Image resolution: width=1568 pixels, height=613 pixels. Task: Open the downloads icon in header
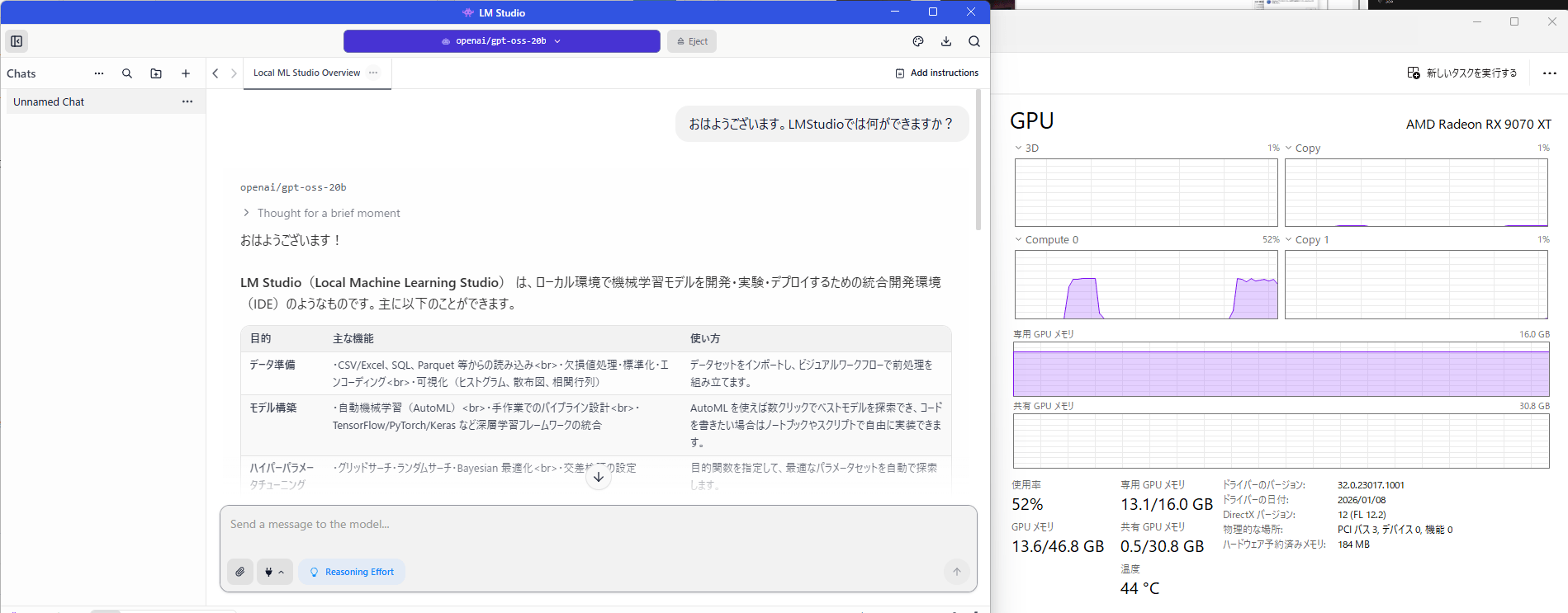point(946,41)
